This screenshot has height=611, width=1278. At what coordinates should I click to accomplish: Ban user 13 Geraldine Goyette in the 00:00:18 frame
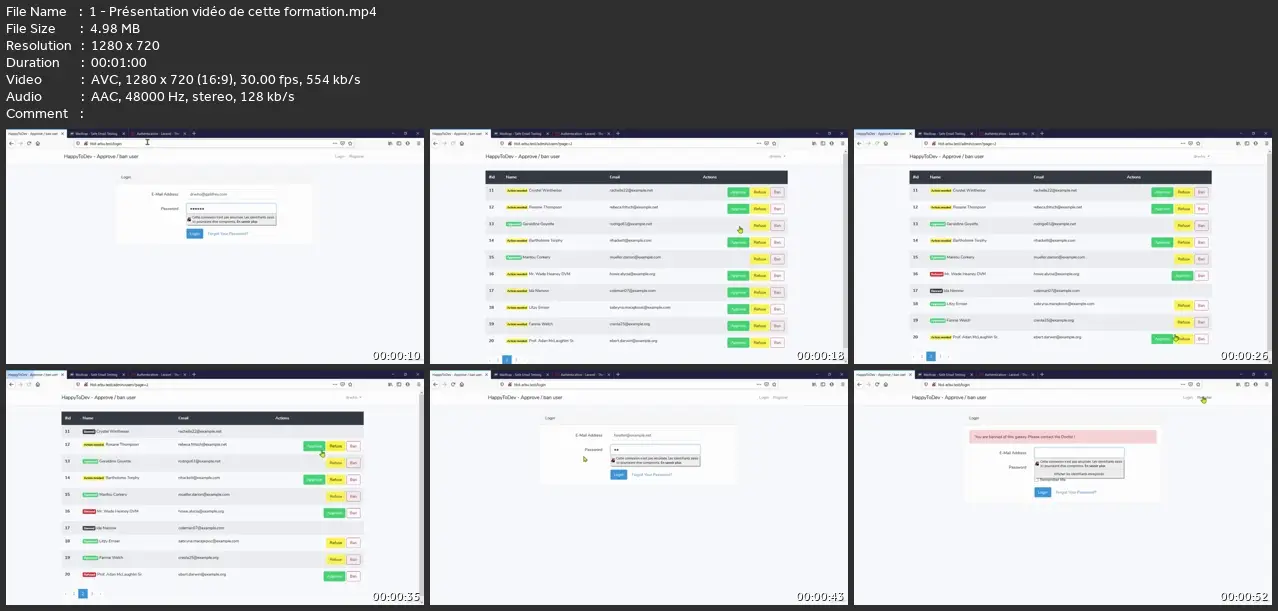(x=777, y=225)
